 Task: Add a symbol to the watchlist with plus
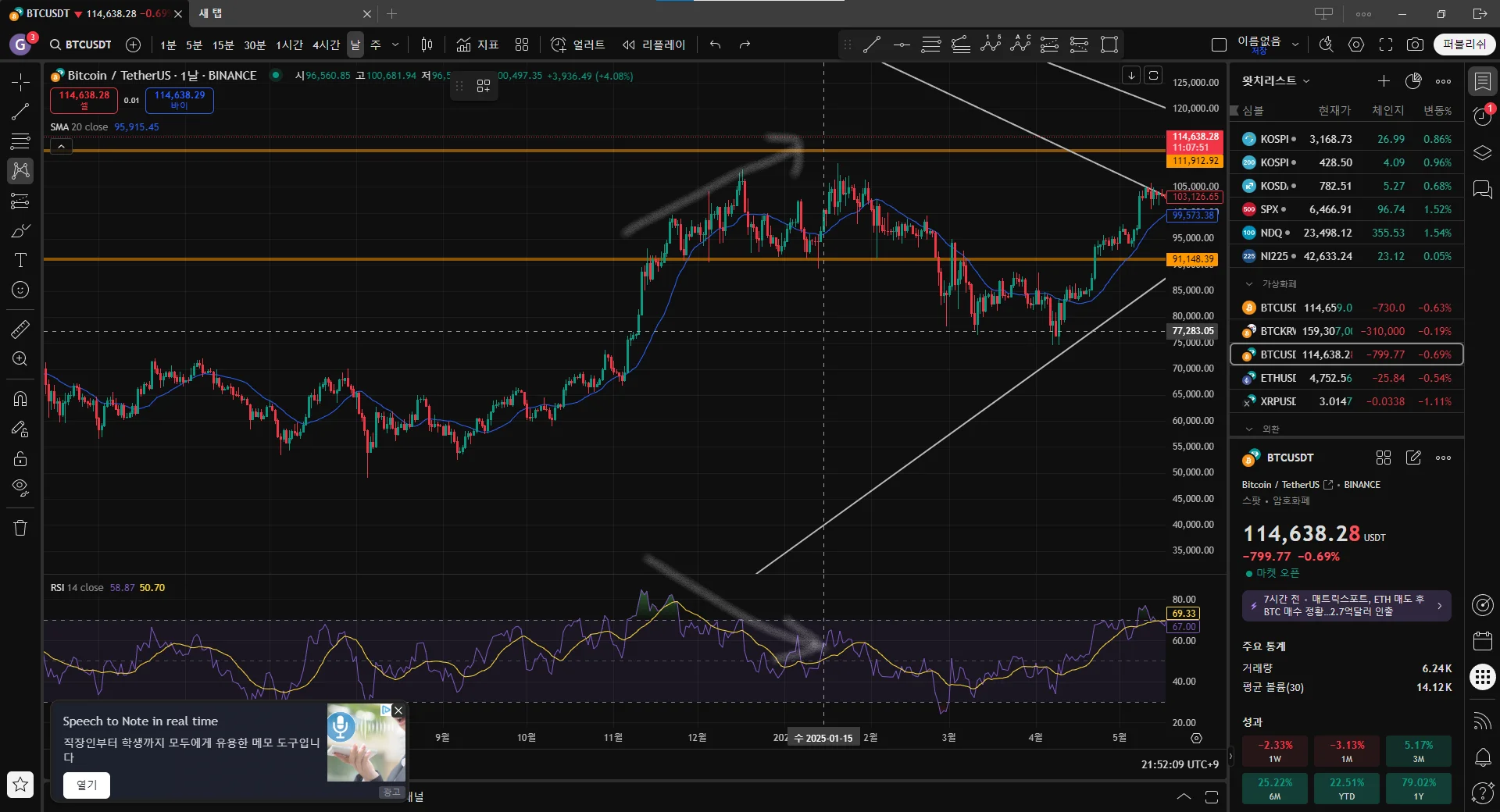tap(1384, 81)
